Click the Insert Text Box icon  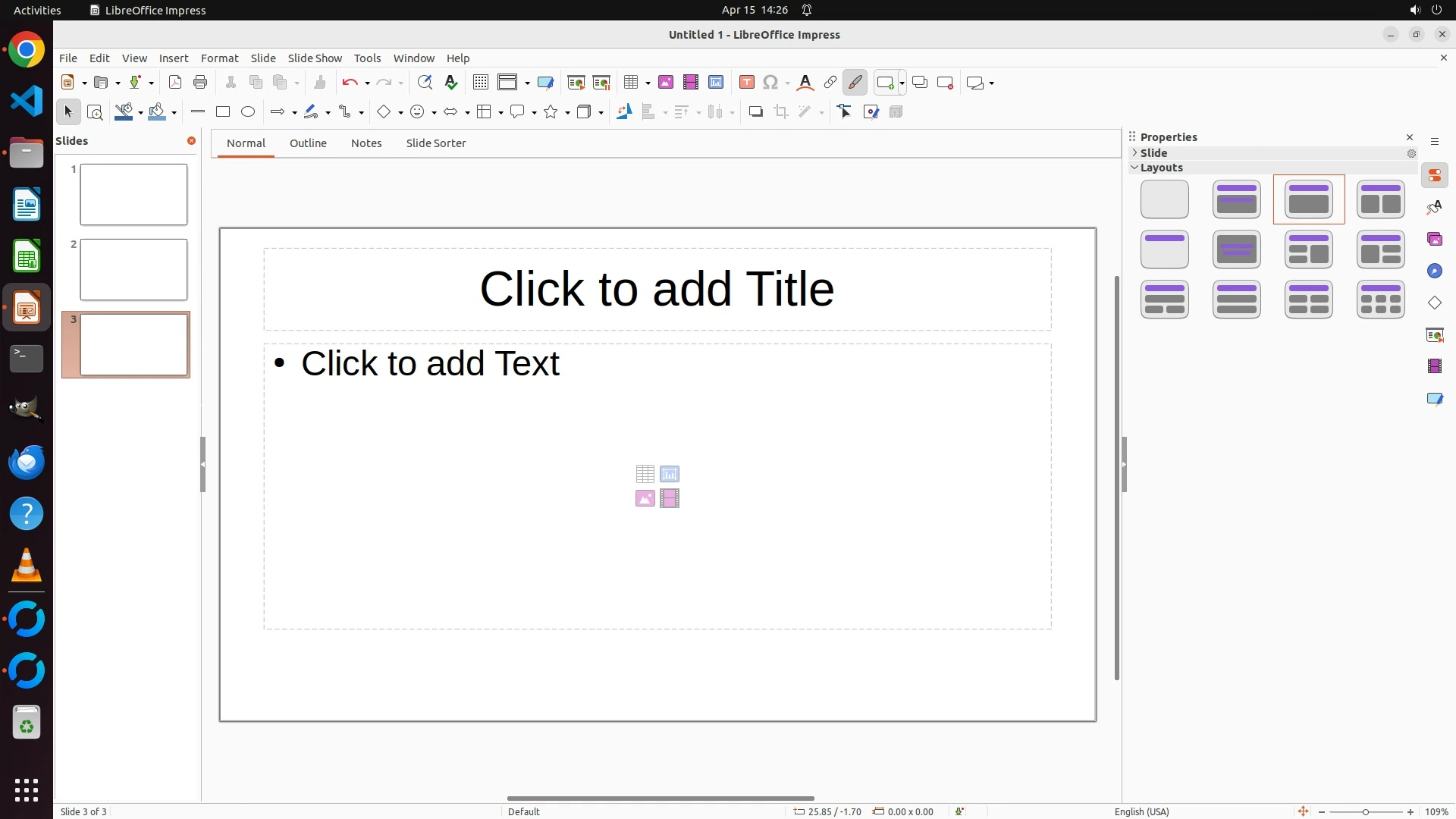pyautogui.click(x=746, y=83)
